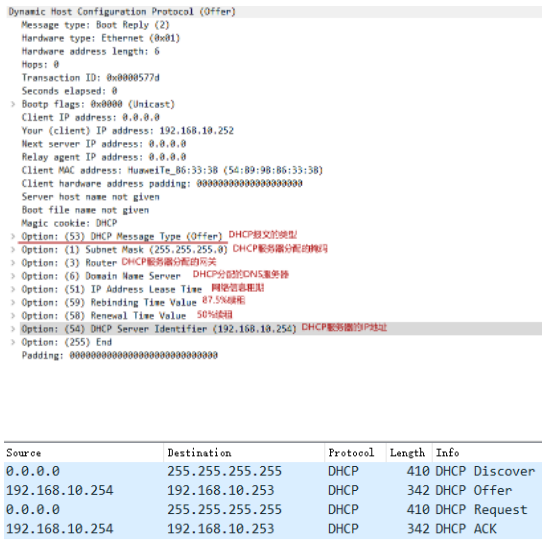Select the Transaction ID field
This screenshot has width=550, height=544.
click(90, 78)
